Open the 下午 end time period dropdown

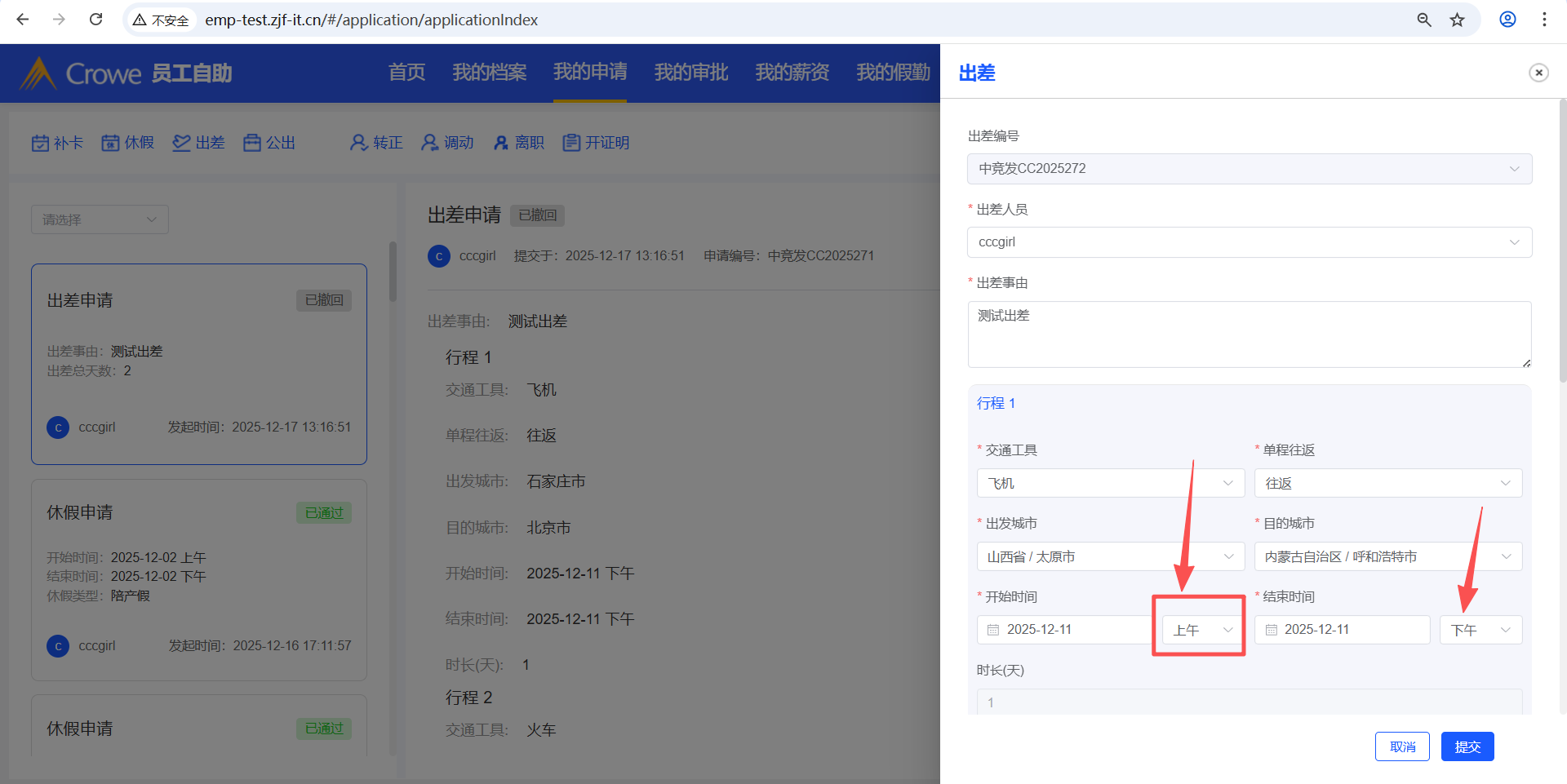coord(1480,630)
